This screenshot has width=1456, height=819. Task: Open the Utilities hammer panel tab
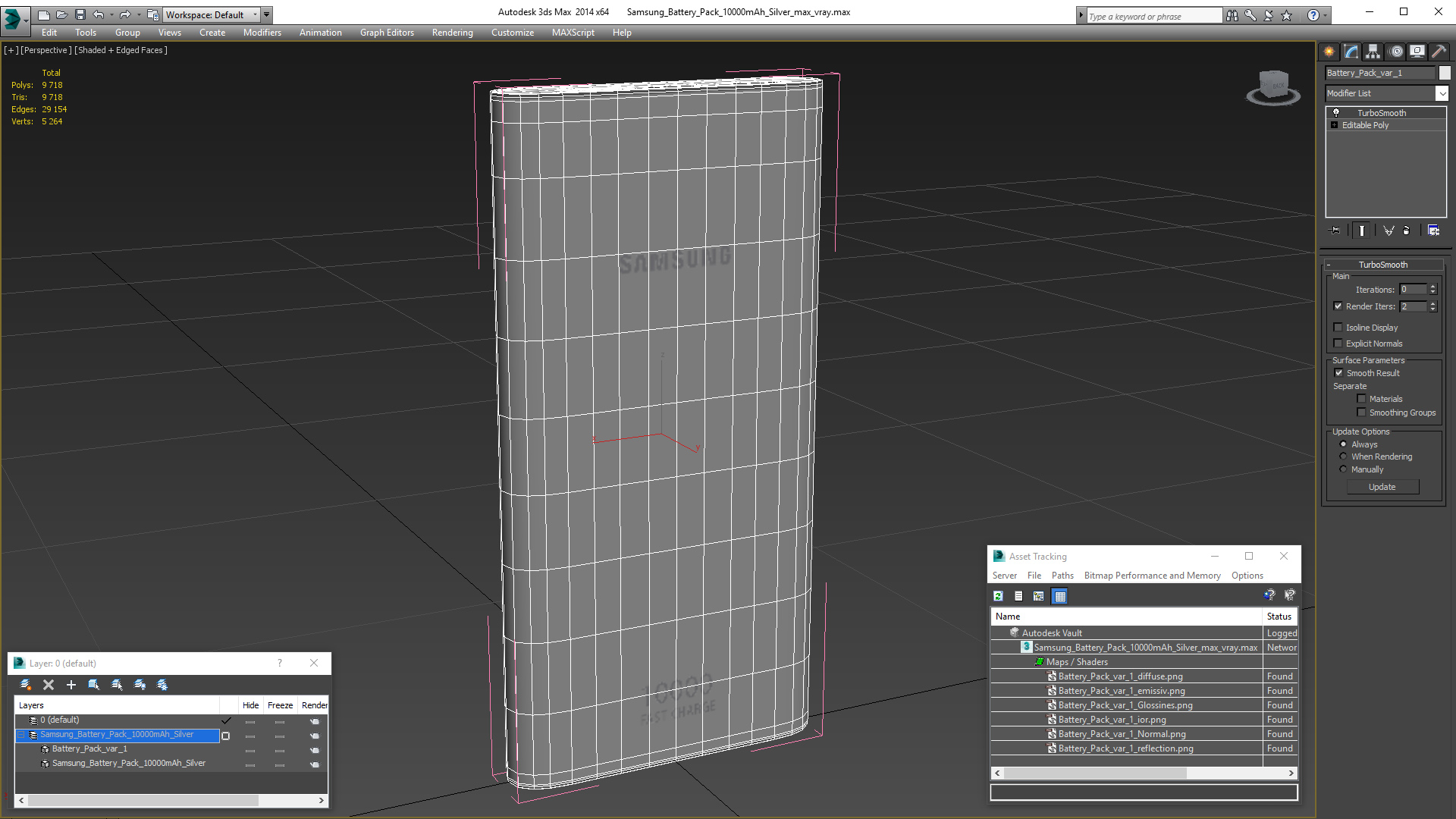coord(1439,52)
